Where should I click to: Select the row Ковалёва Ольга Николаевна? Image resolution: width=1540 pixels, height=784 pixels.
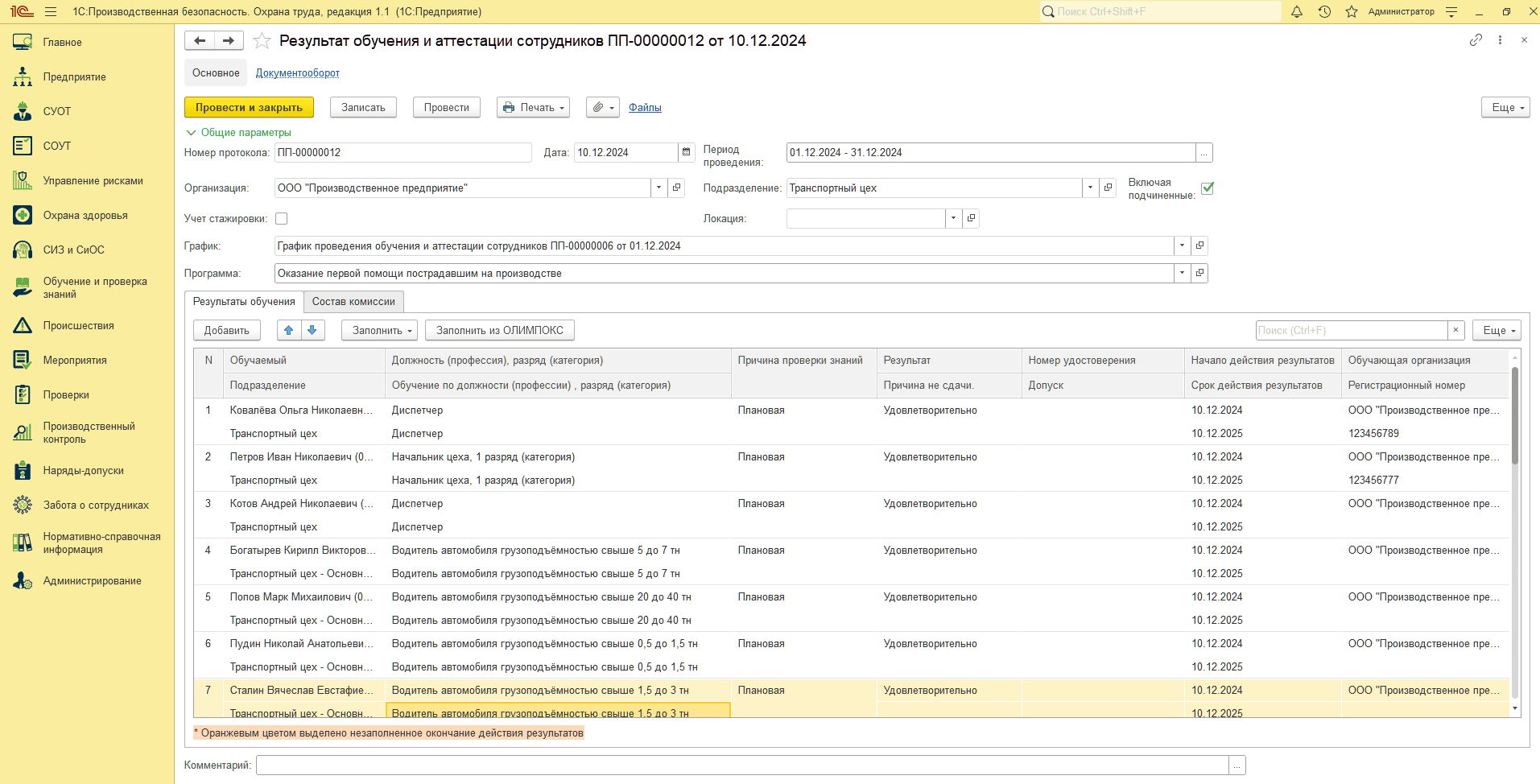pos(851,422)
